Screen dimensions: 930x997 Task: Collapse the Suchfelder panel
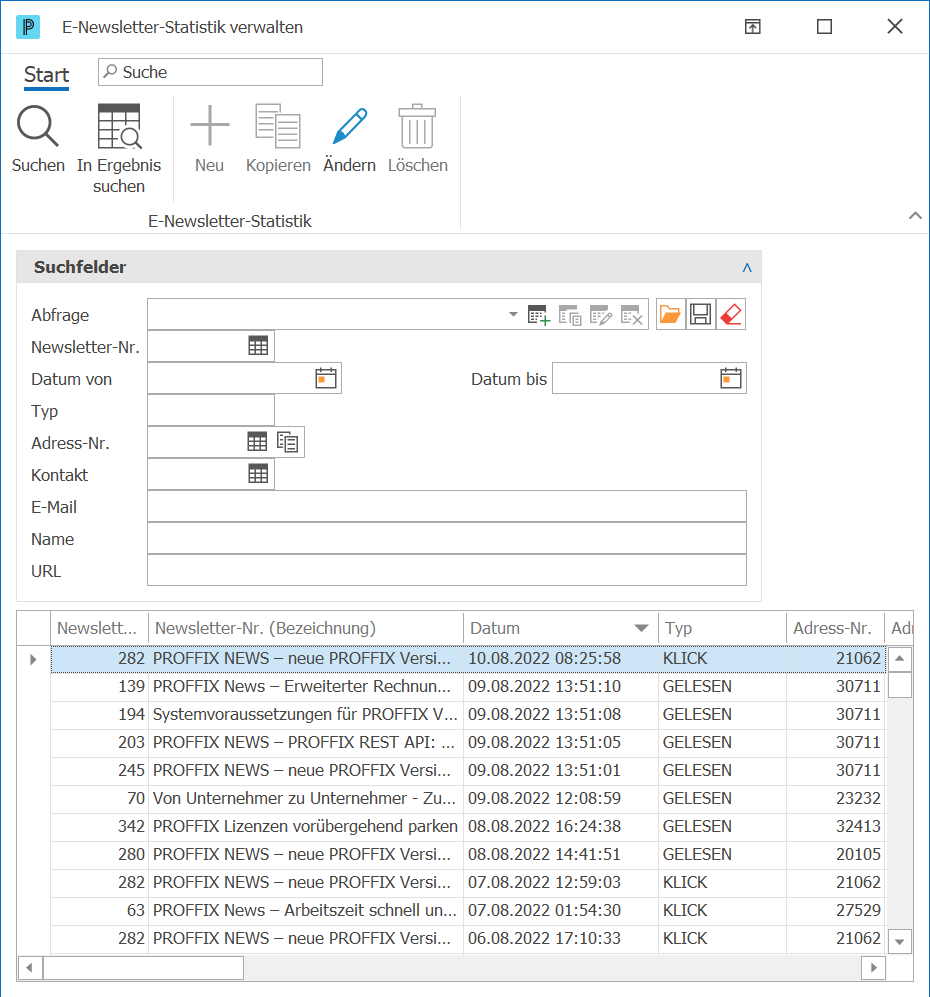pos(747,268)
